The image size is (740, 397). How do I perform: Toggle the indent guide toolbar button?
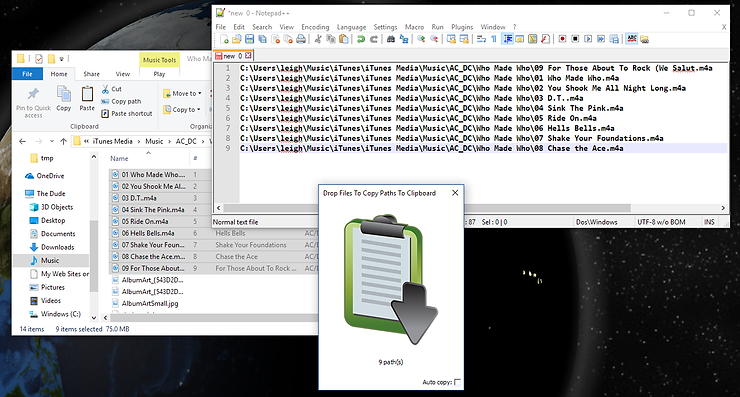pyautogui.click(x=507, y=39)
